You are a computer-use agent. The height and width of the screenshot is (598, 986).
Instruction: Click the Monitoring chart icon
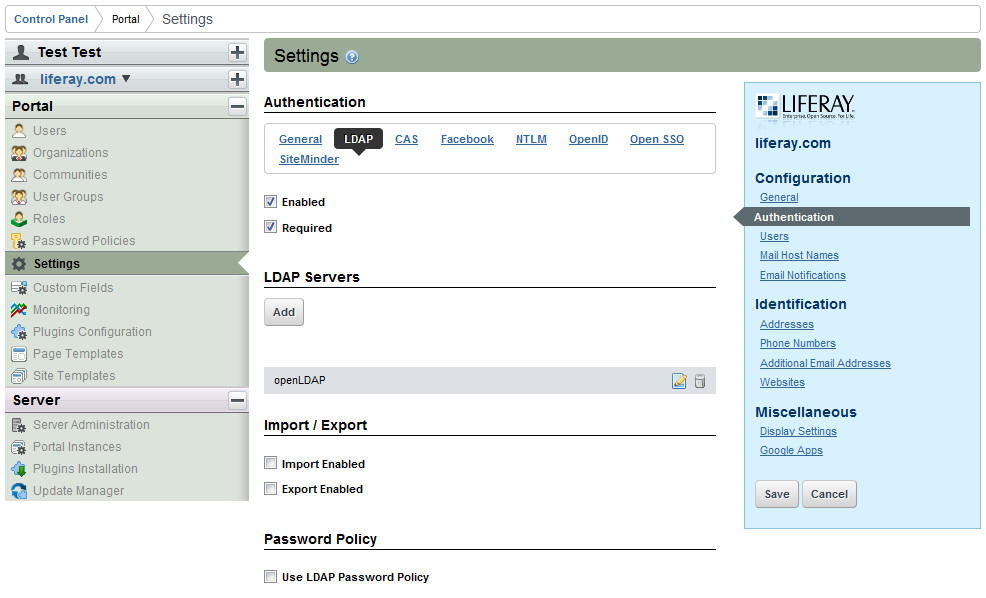[x=18, y=310]
